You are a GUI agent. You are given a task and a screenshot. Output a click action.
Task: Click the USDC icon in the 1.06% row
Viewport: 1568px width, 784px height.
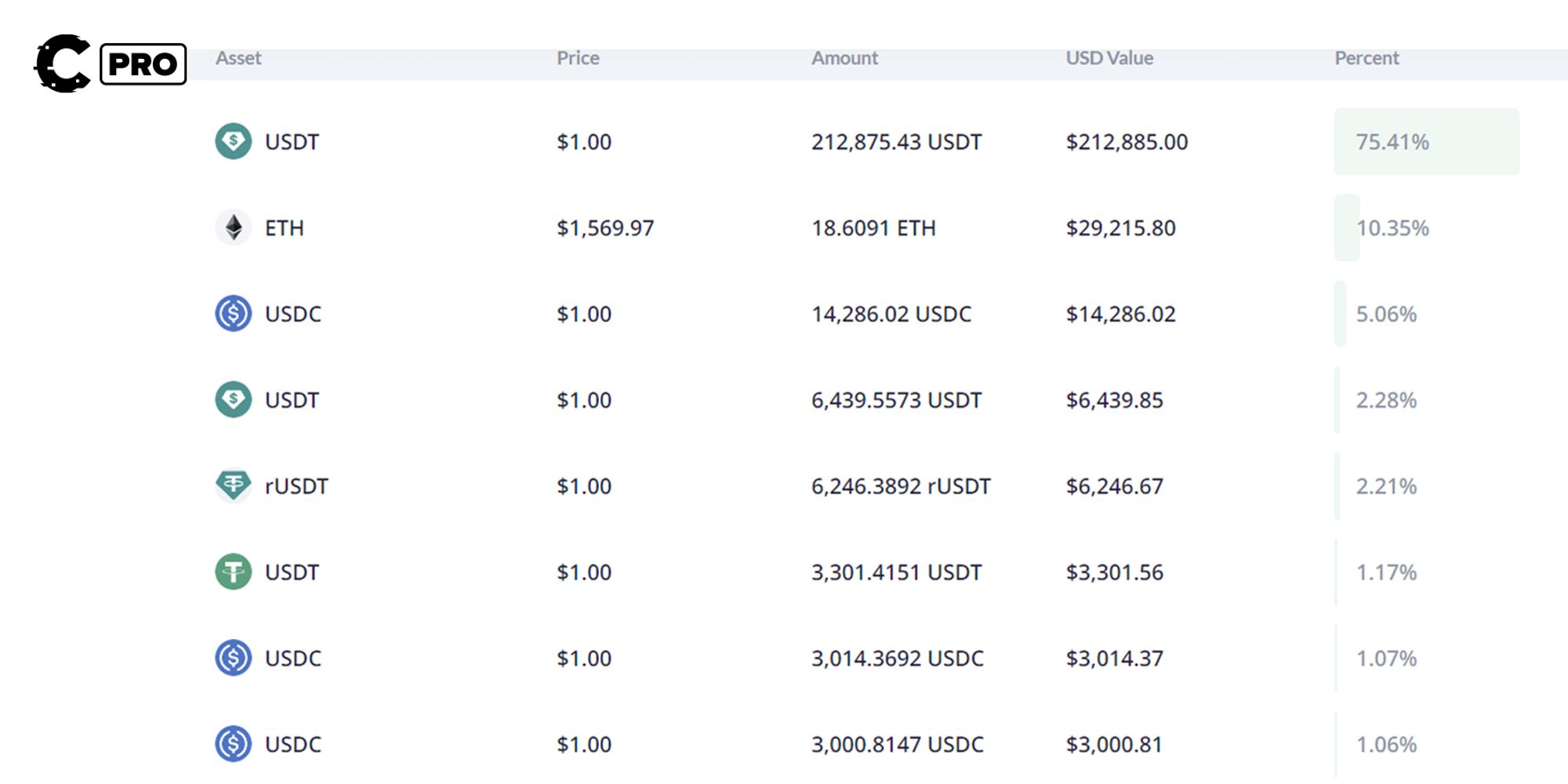tap(233, 744)
